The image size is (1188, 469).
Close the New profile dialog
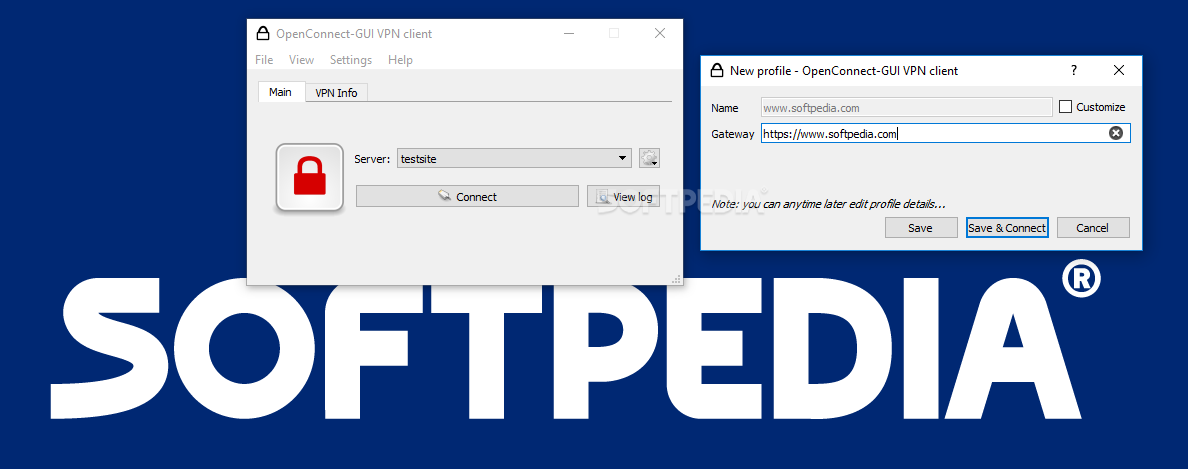coord(1118,70)
